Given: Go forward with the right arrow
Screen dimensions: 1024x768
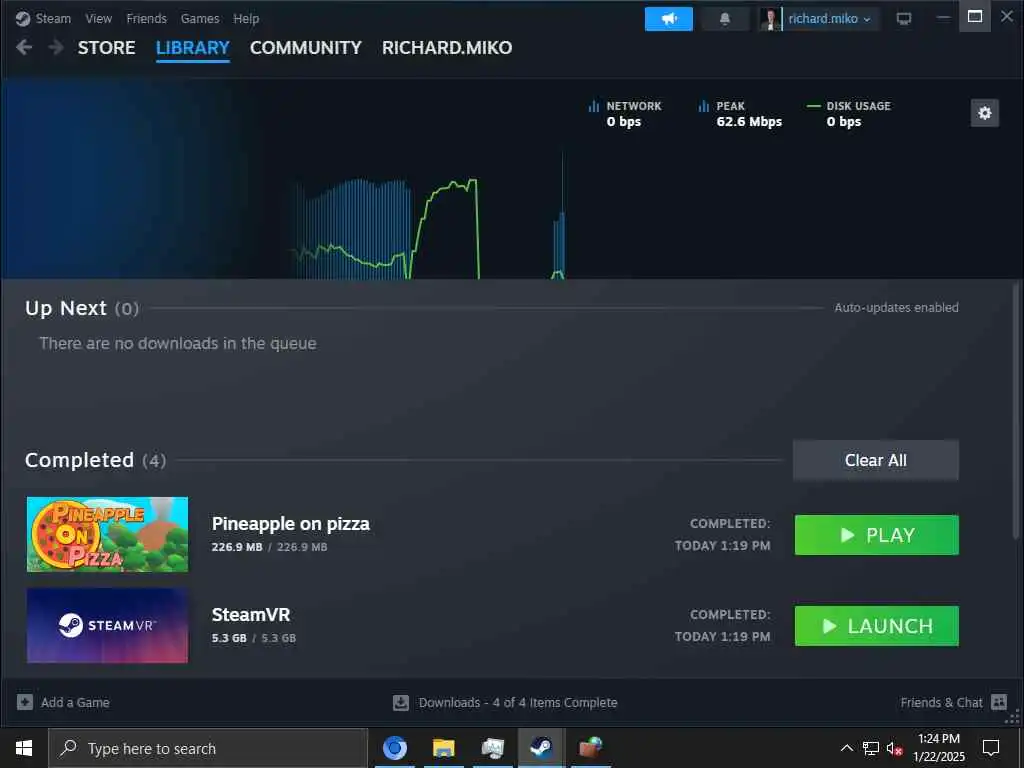Looking at the screenshot, I should click(x=56, y=47).
